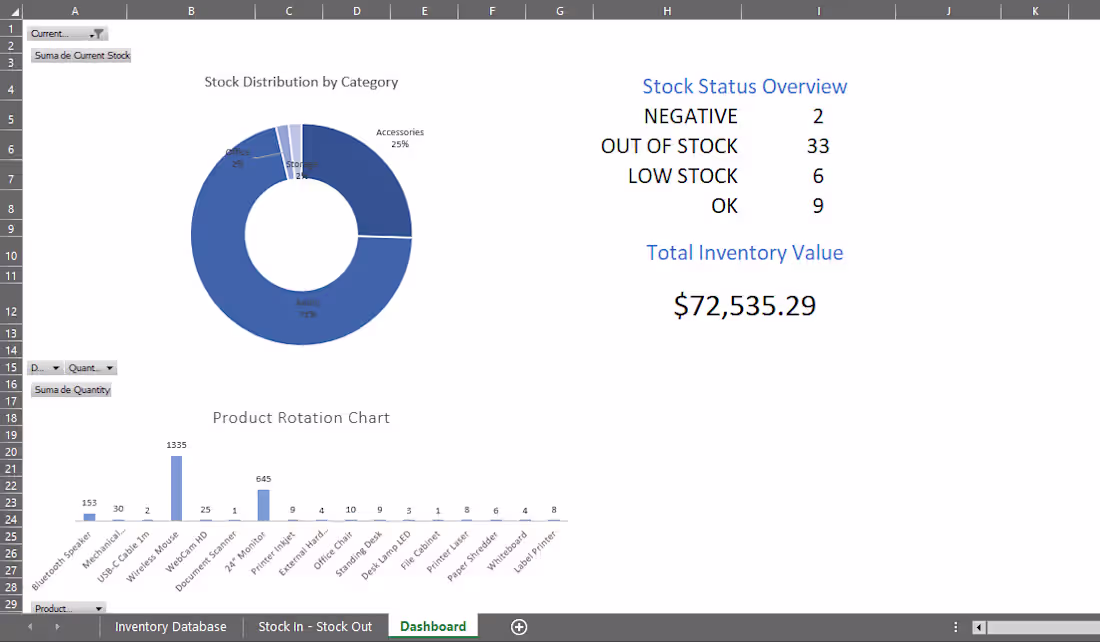Screen dimensions: 1100x642
Task: Switch to the Inventory Database tab
Action: click(x=170, y=626)
